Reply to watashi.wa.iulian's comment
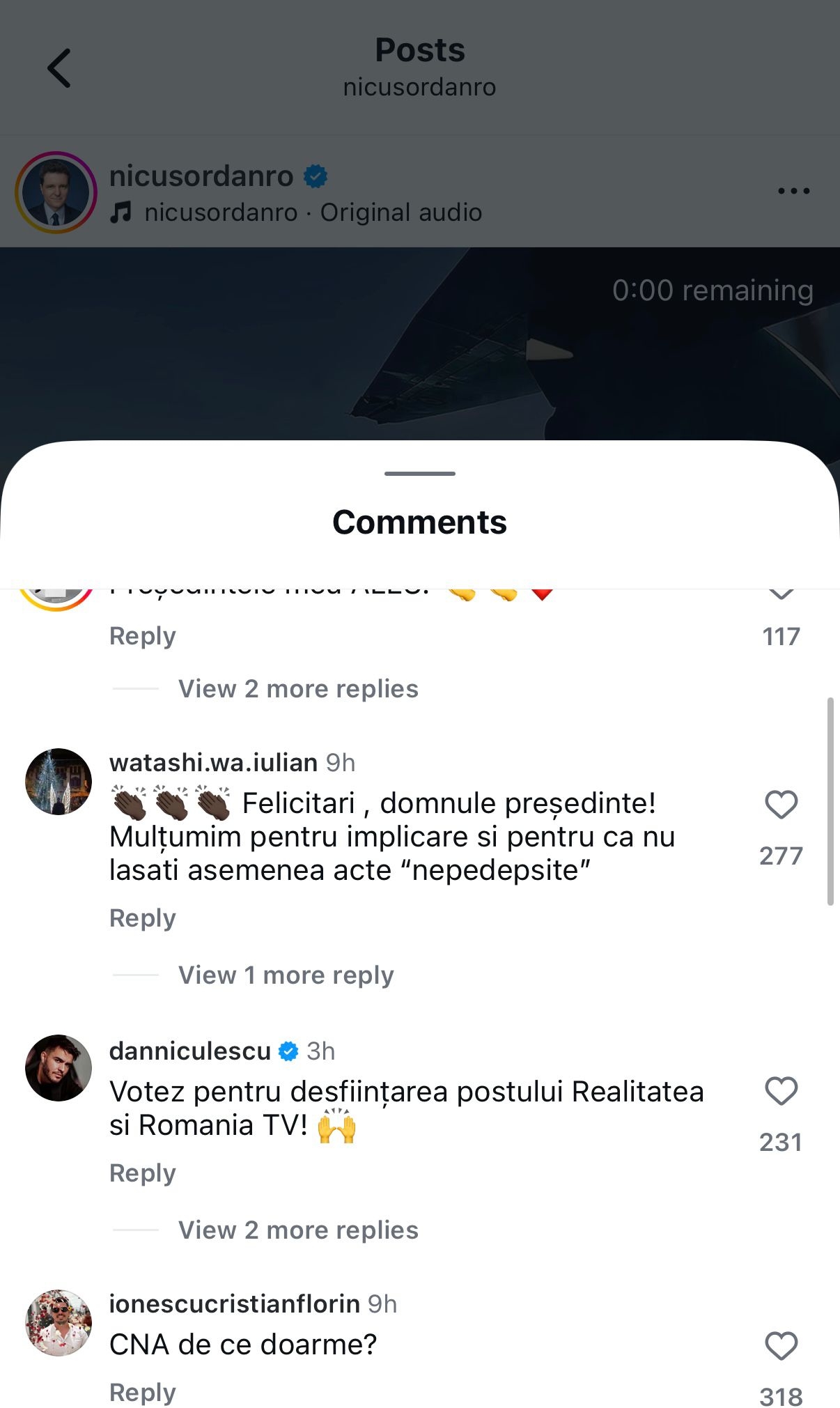This screenshot has height=1408, width=840. pyautogui.click(x=142, y=918)
